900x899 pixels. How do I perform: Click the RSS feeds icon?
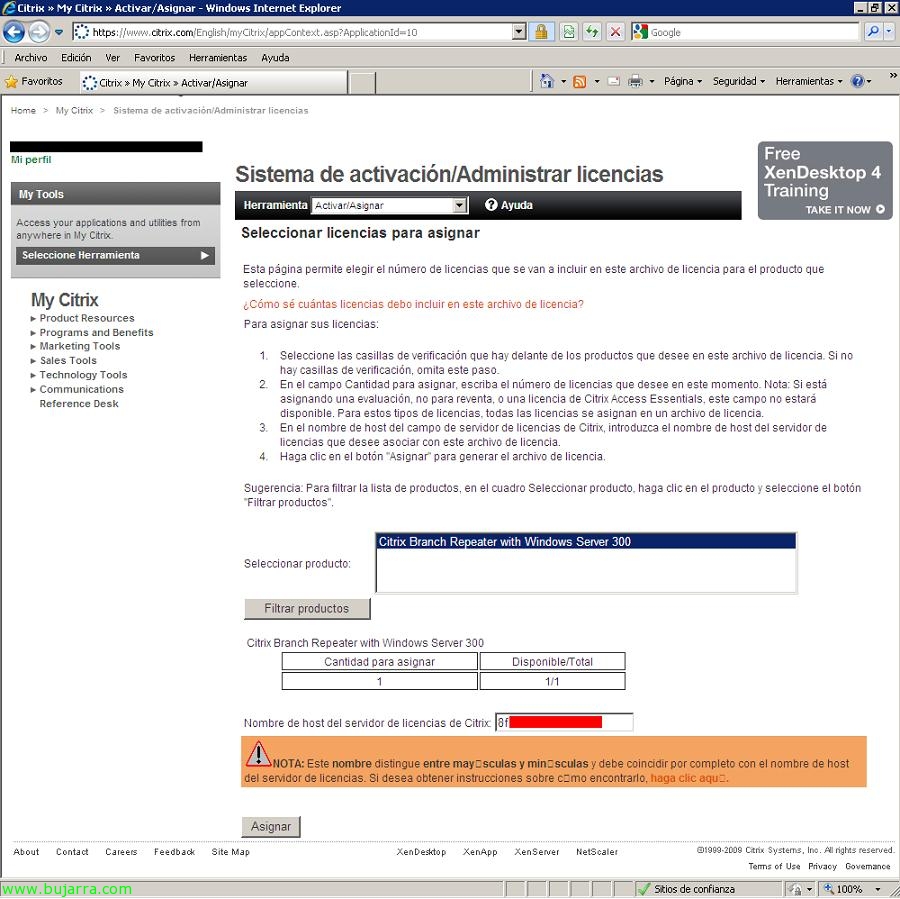pyautogui.click(x=580, y=82)
